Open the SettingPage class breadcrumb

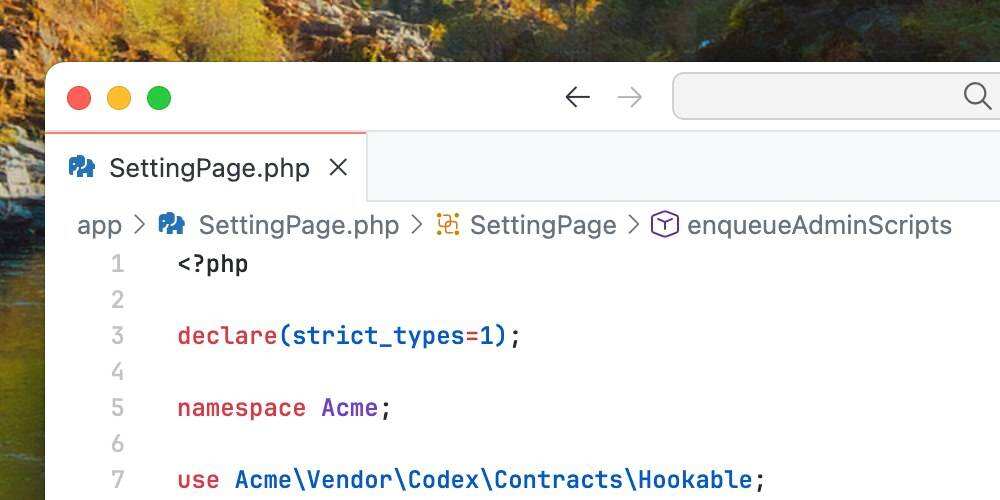[x=543, y=225]
